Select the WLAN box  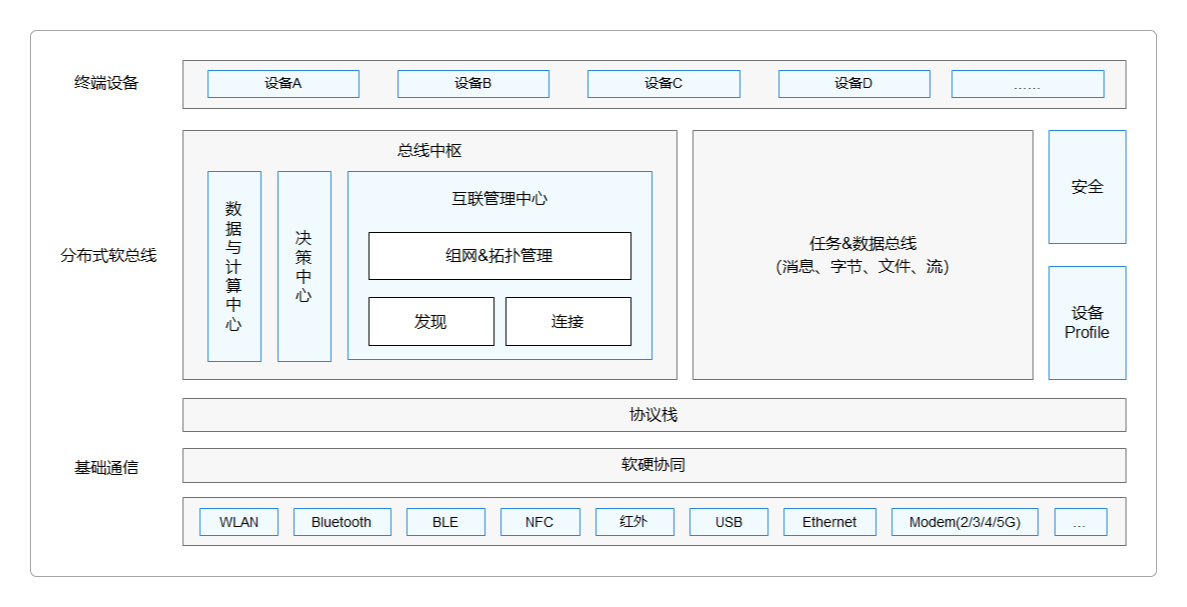pyautogui.click(x=238, y=522)
